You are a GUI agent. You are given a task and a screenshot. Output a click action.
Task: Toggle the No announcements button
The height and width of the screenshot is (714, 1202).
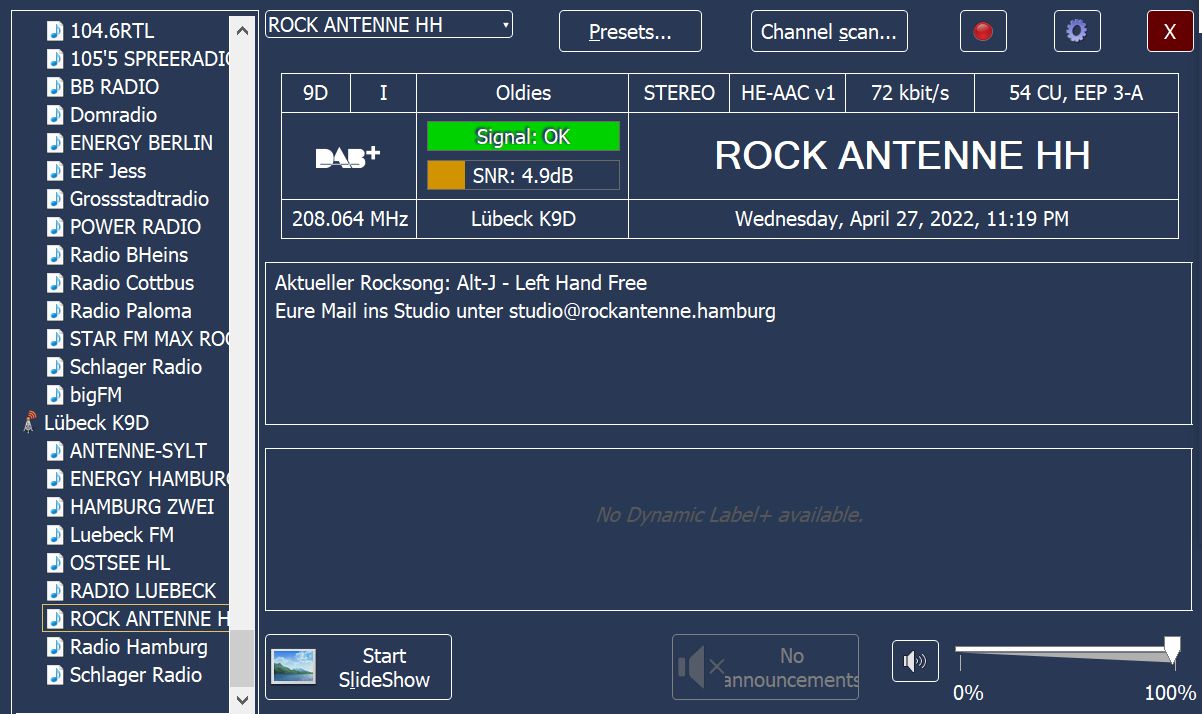coord(765,667)
